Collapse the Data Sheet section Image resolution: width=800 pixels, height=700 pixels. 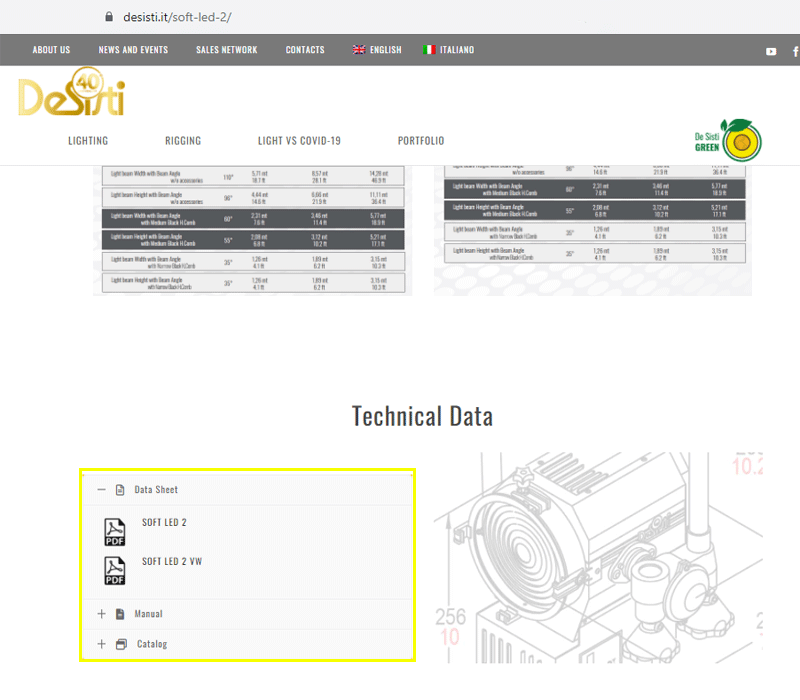(101, 490)
